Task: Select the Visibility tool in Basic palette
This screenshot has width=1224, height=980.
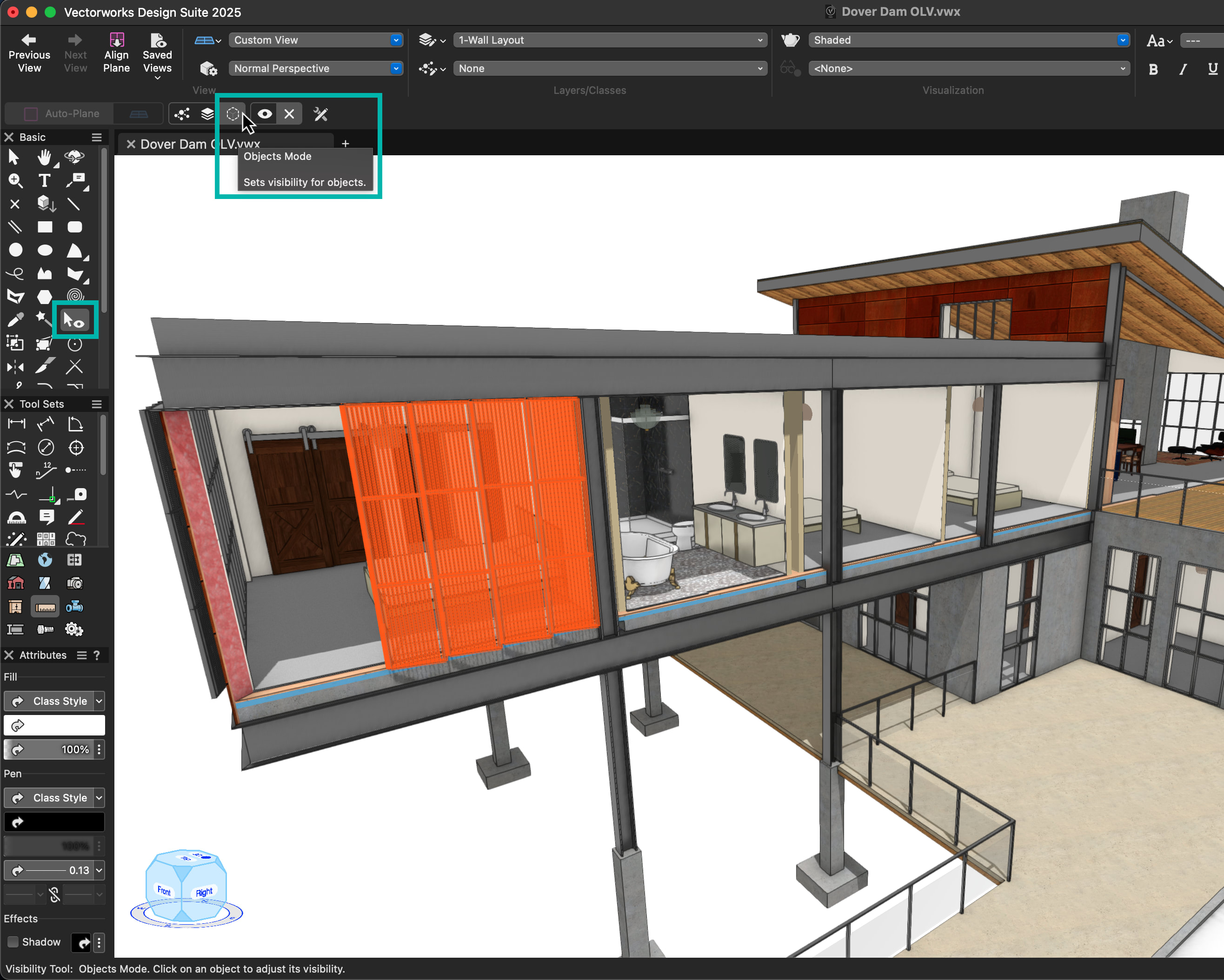Action: 74,321
